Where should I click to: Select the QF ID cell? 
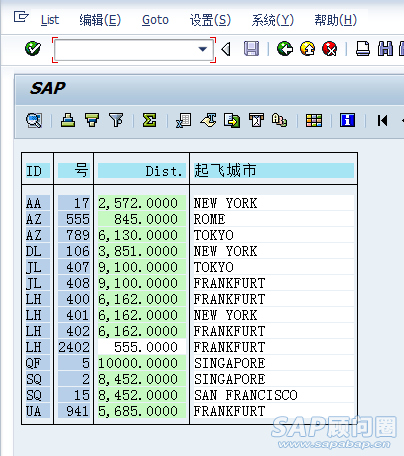(38, 363)
